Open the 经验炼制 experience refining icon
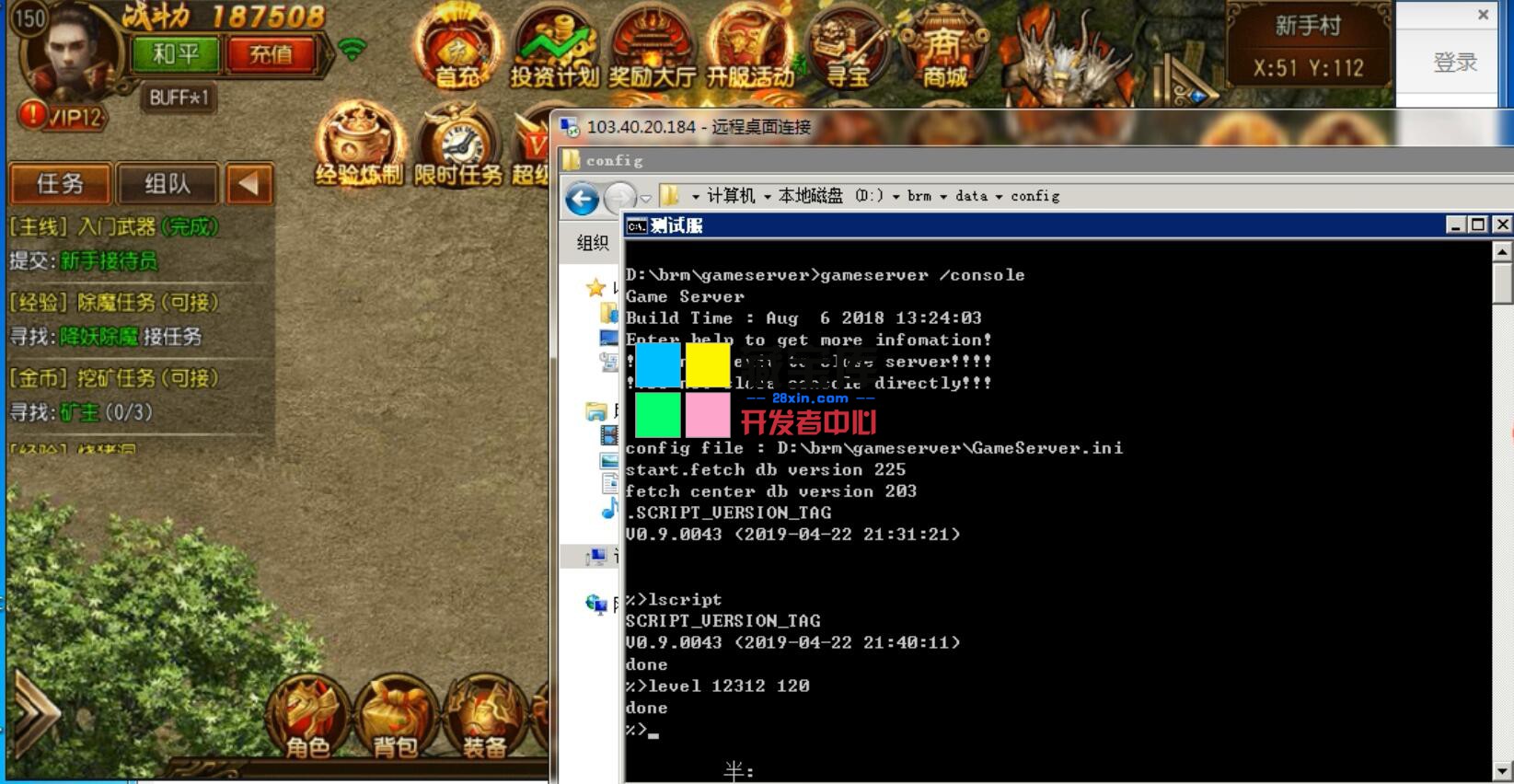Viewport: 1514px width, 784px height. click(359, 145)
